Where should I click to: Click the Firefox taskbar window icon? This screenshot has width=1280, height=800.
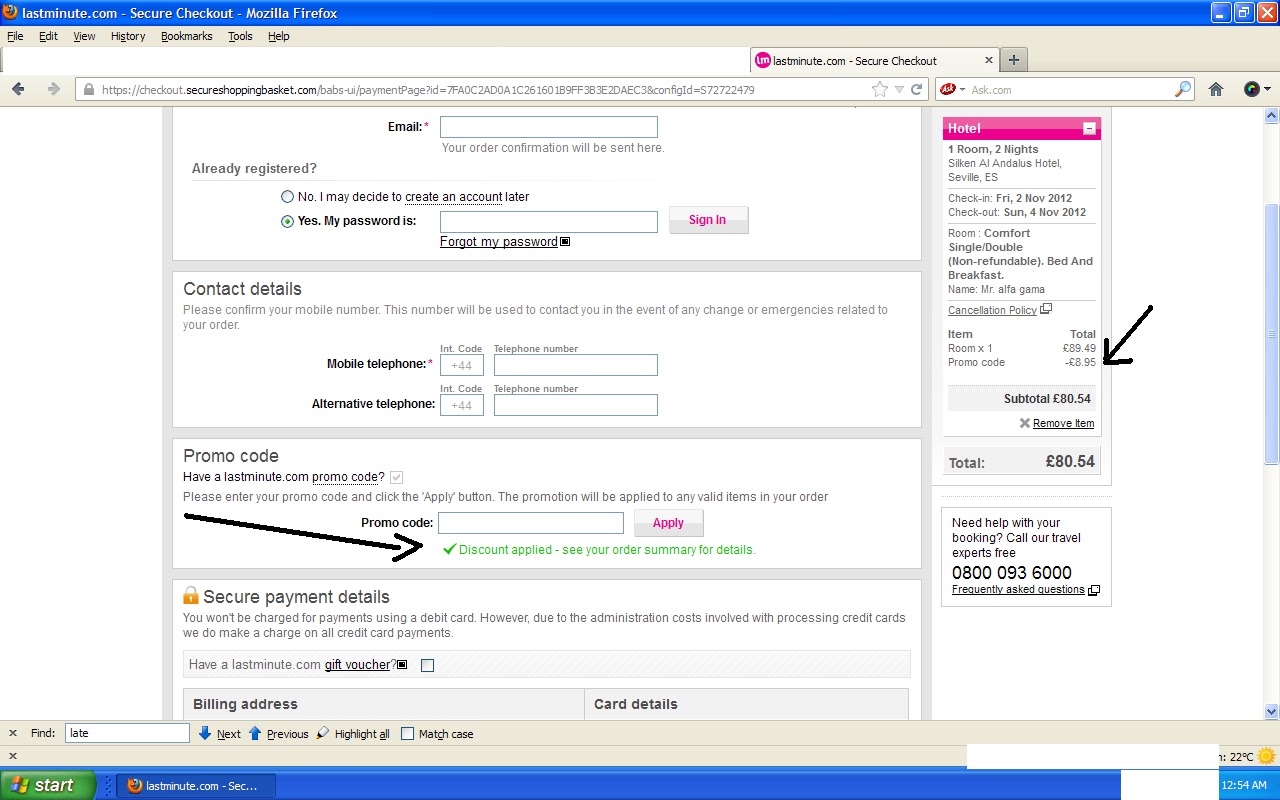pyautogui.click(x=135, y=786)
